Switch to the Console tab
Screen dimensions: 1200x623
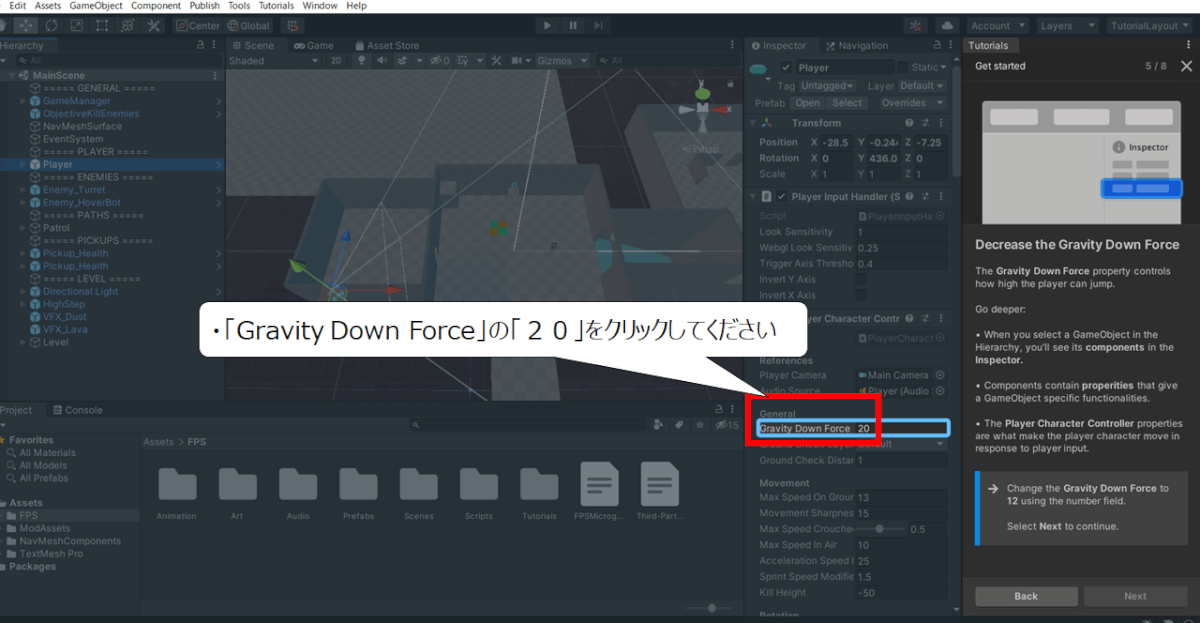(x=77, y=410)
